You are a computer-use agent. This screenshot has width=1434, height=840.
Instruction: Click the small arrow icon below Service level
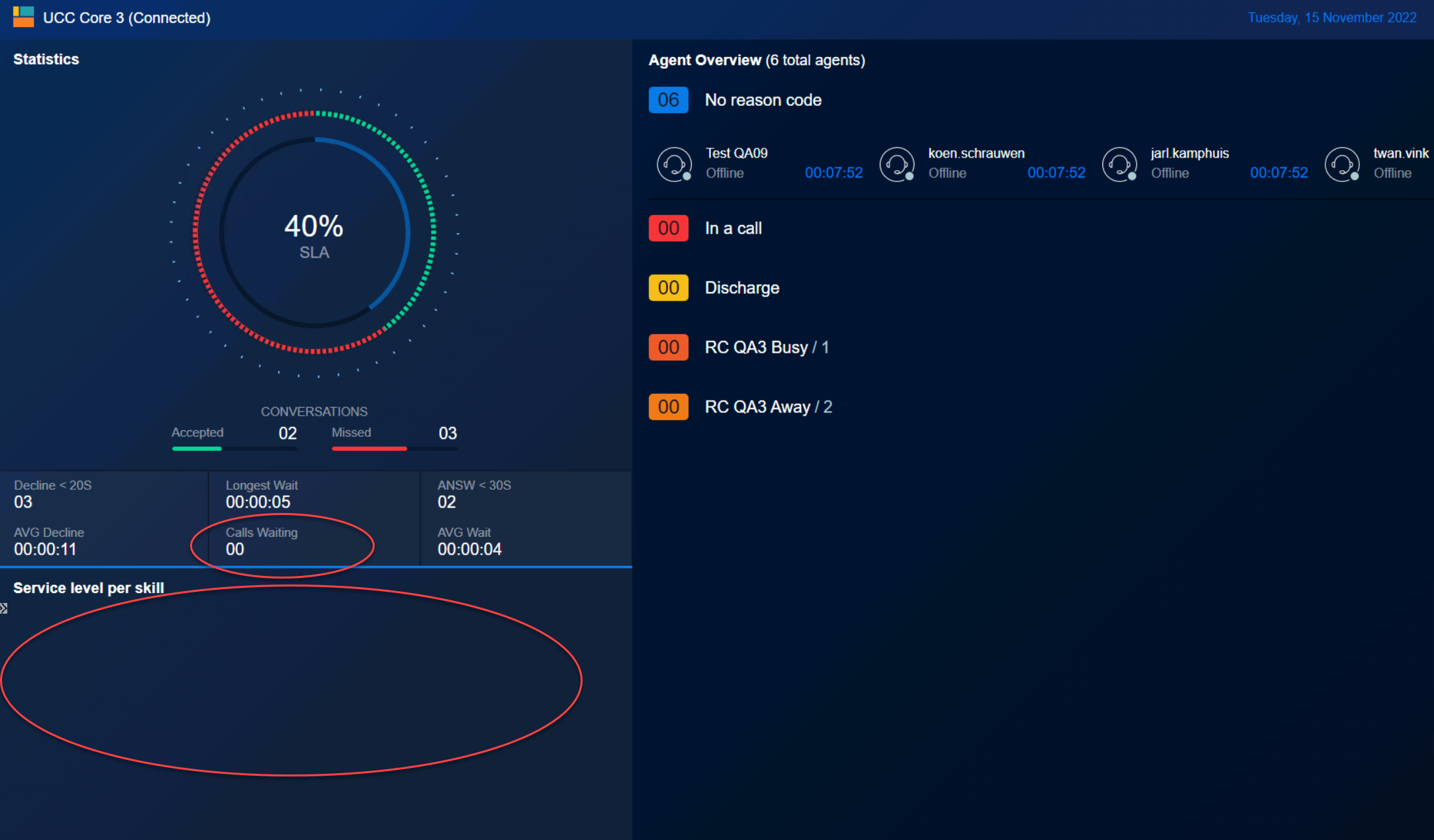4,608
